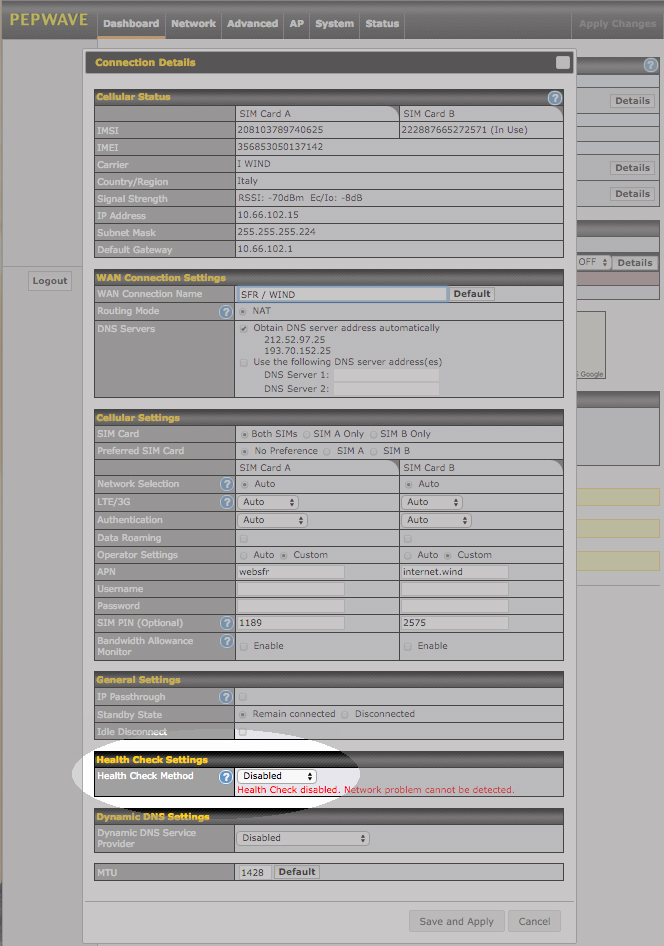664x946 pixels.
Task: Enable Bandwidth Allowance Monitor for SIM B
Action: 408,647
